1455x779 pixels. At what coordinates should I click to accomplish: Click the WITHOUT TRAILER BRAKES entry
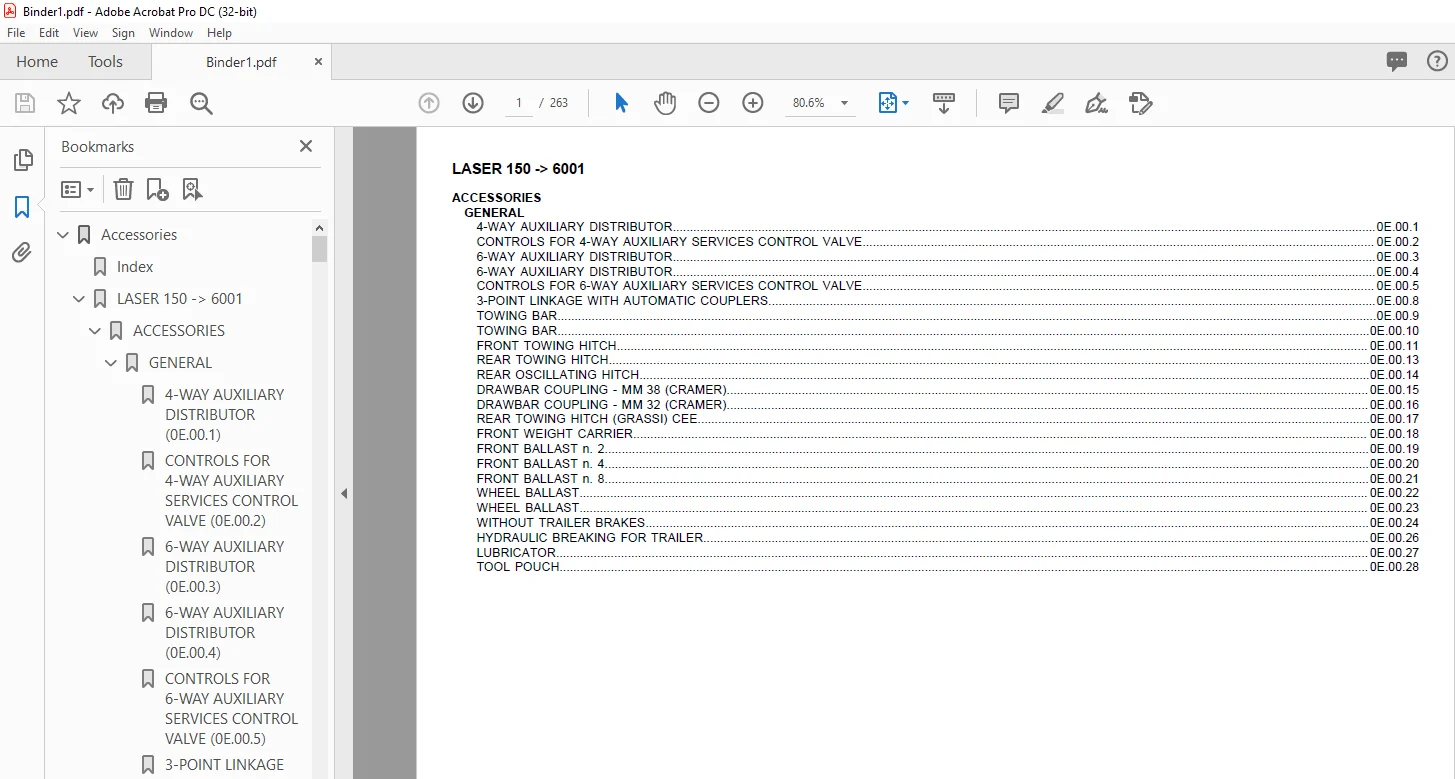(x=947, y=523)
